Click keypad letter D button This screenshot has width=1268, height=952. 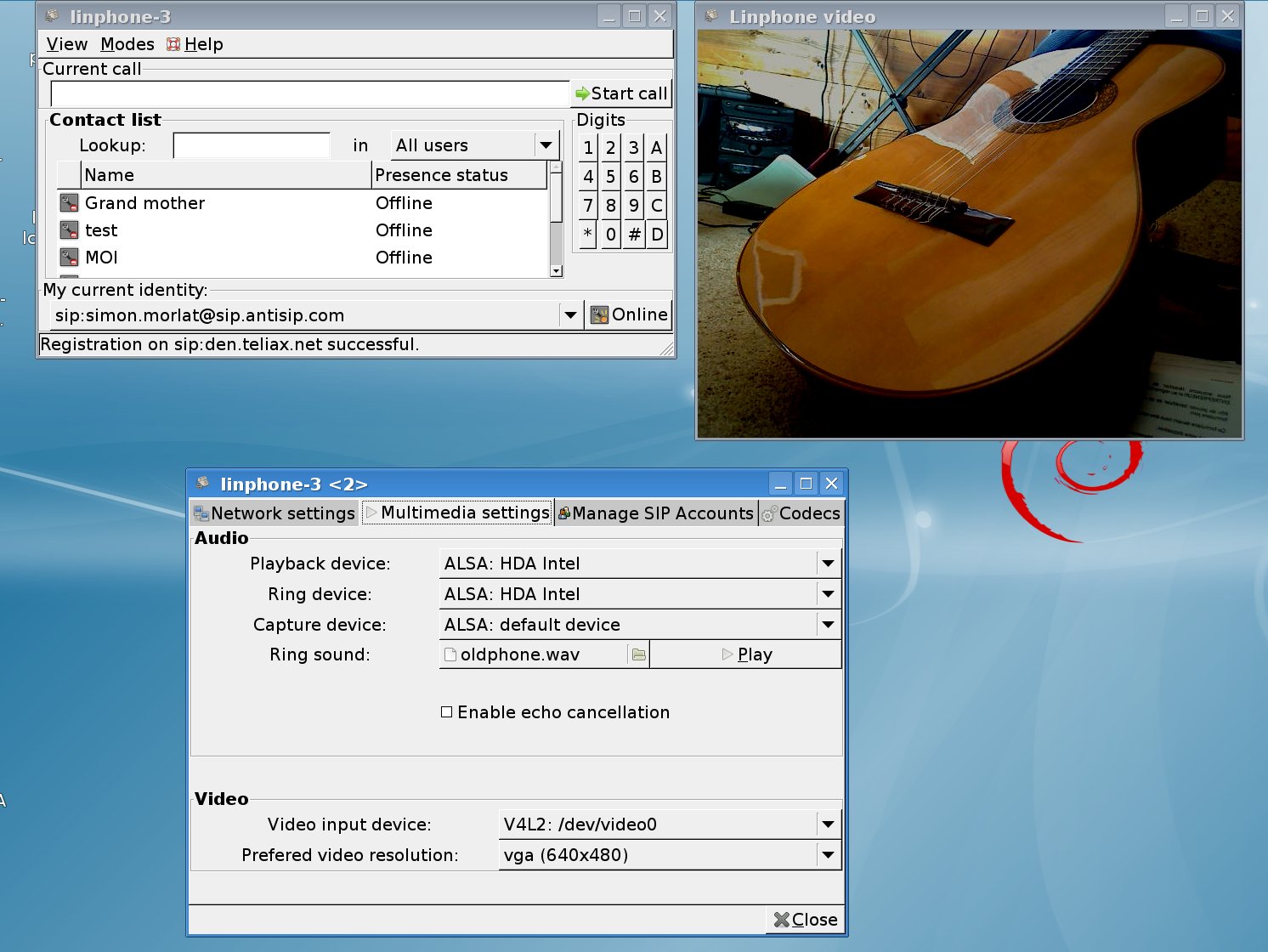(x=656, y=235)
